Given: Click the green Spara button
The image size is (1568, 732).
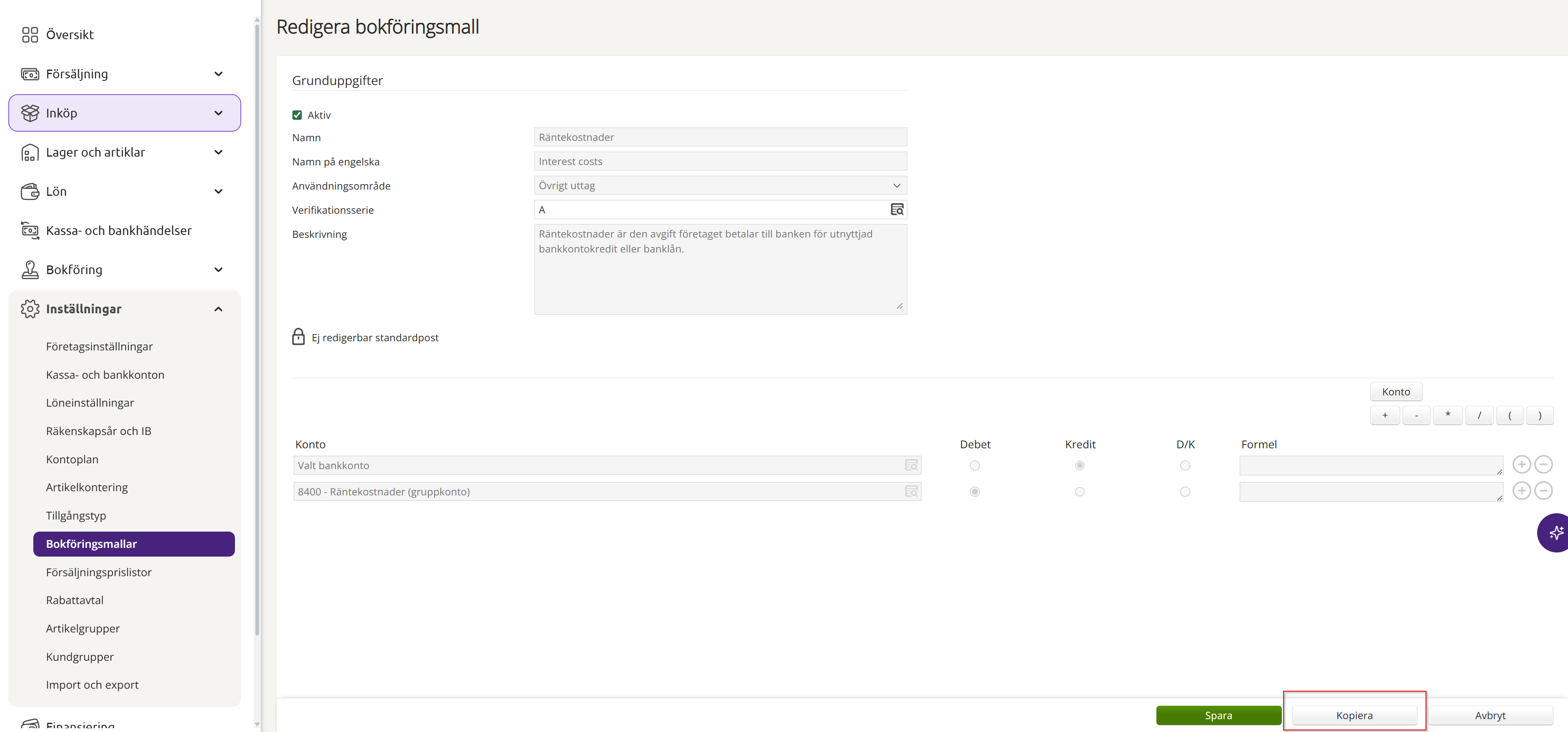Looking at the screenshot, I should (x=1218, y=715).
